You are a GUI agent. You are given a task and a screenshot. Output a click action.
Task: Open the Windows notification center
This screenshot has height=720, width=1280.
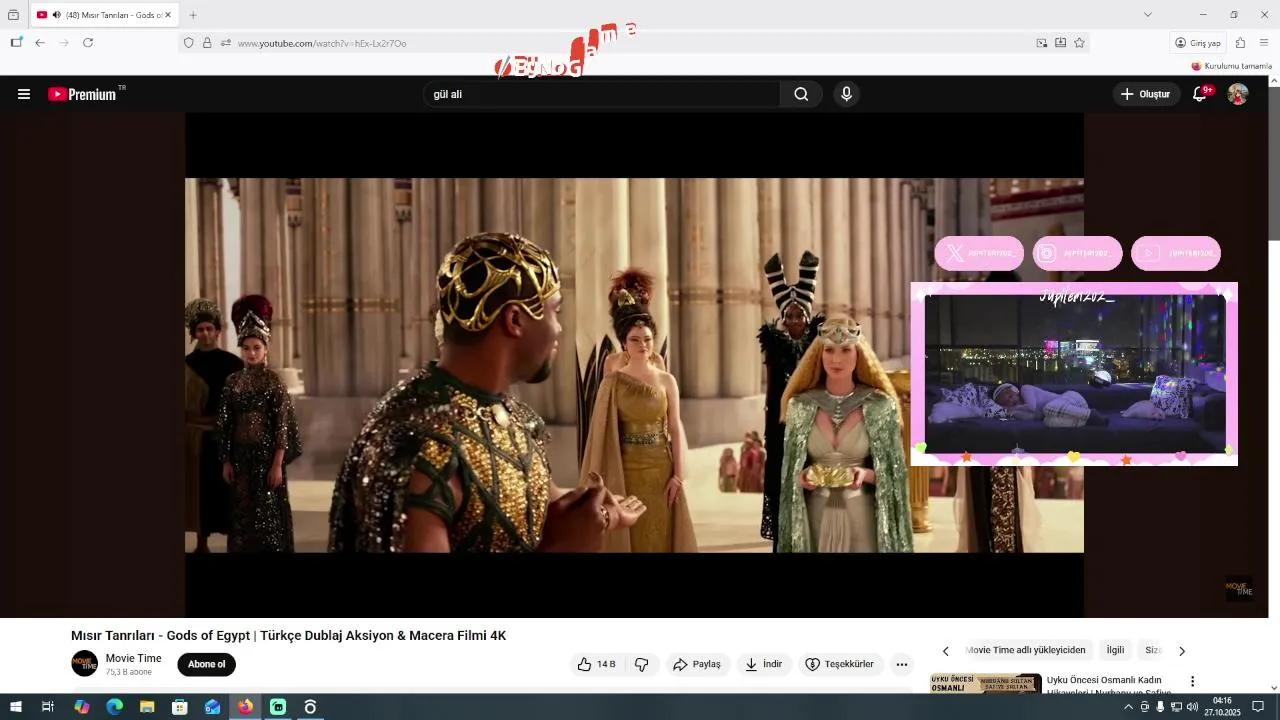click(x=1258, y=707)
